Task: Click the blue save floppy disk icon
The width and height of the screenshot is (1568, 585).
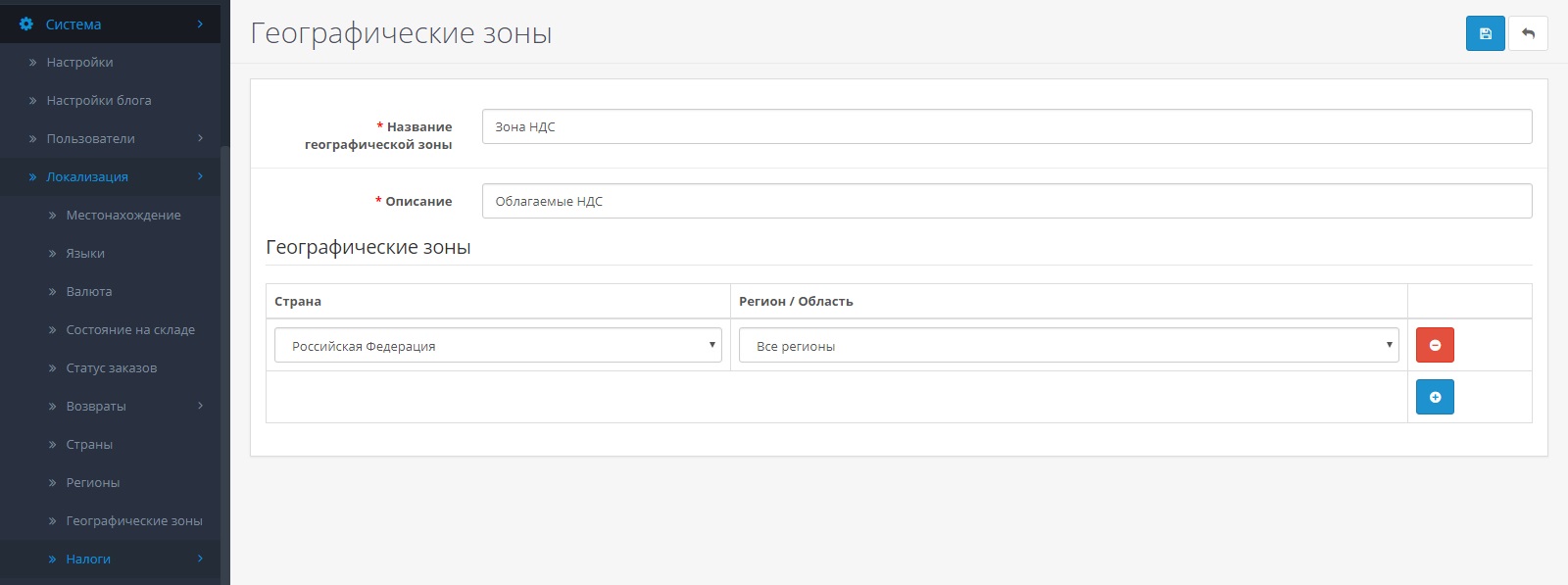Action: [1485, 33]
